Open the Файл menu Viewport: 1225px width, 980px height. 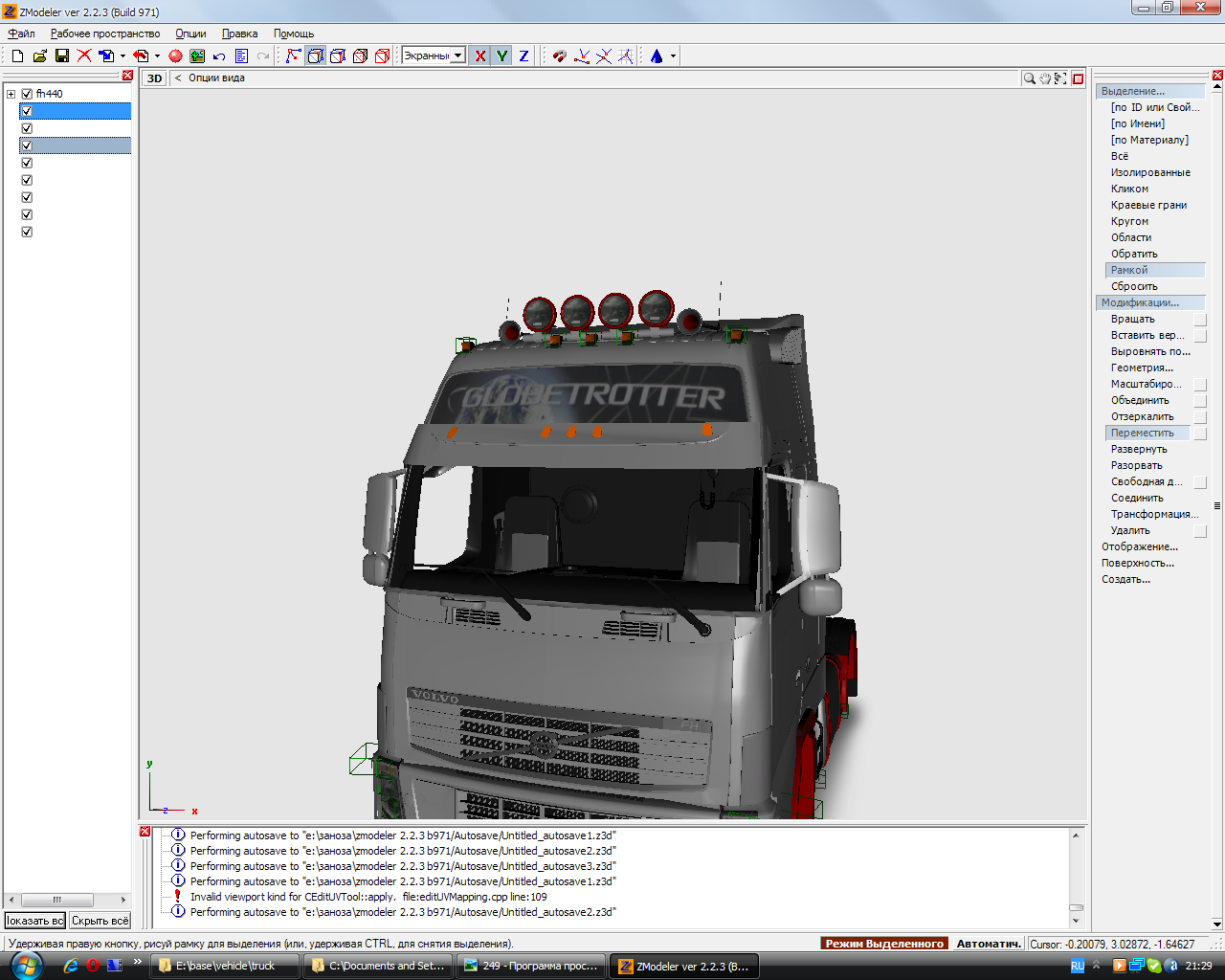click(21, 33)
